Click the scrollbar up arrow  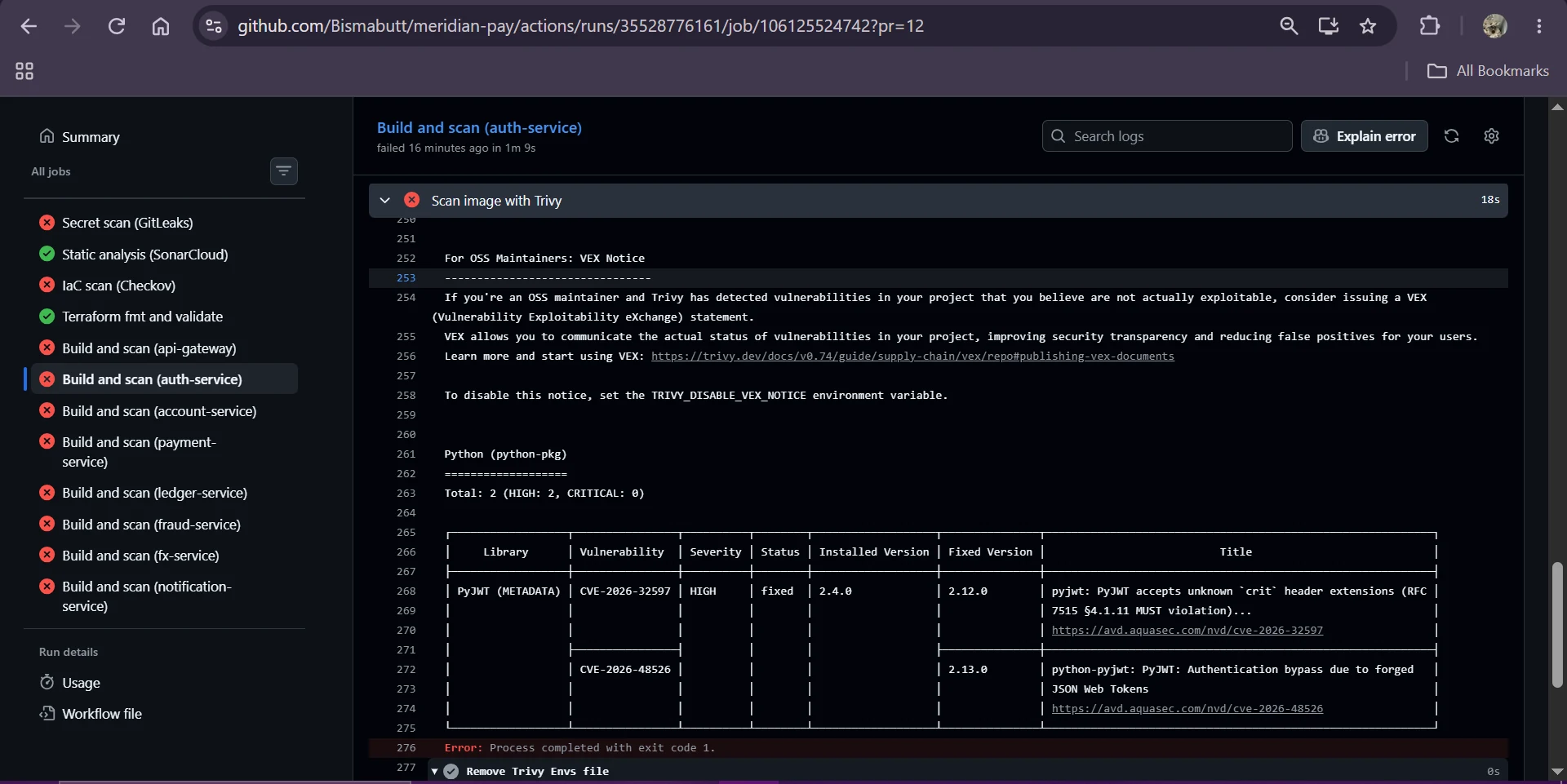pos(1557,107)
